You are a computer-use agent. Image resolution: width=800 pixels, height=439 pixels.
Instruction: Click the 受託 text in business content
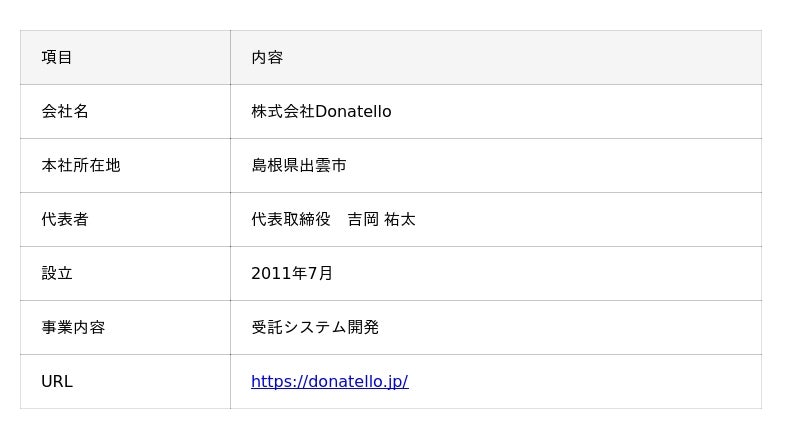pos(267,327)
